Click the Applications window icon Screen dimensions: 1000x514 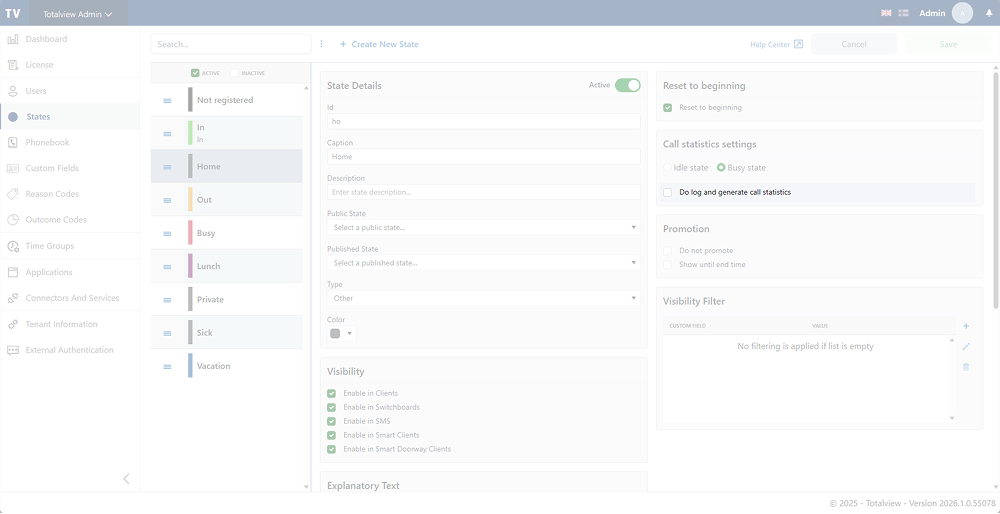tap(12, 272)
